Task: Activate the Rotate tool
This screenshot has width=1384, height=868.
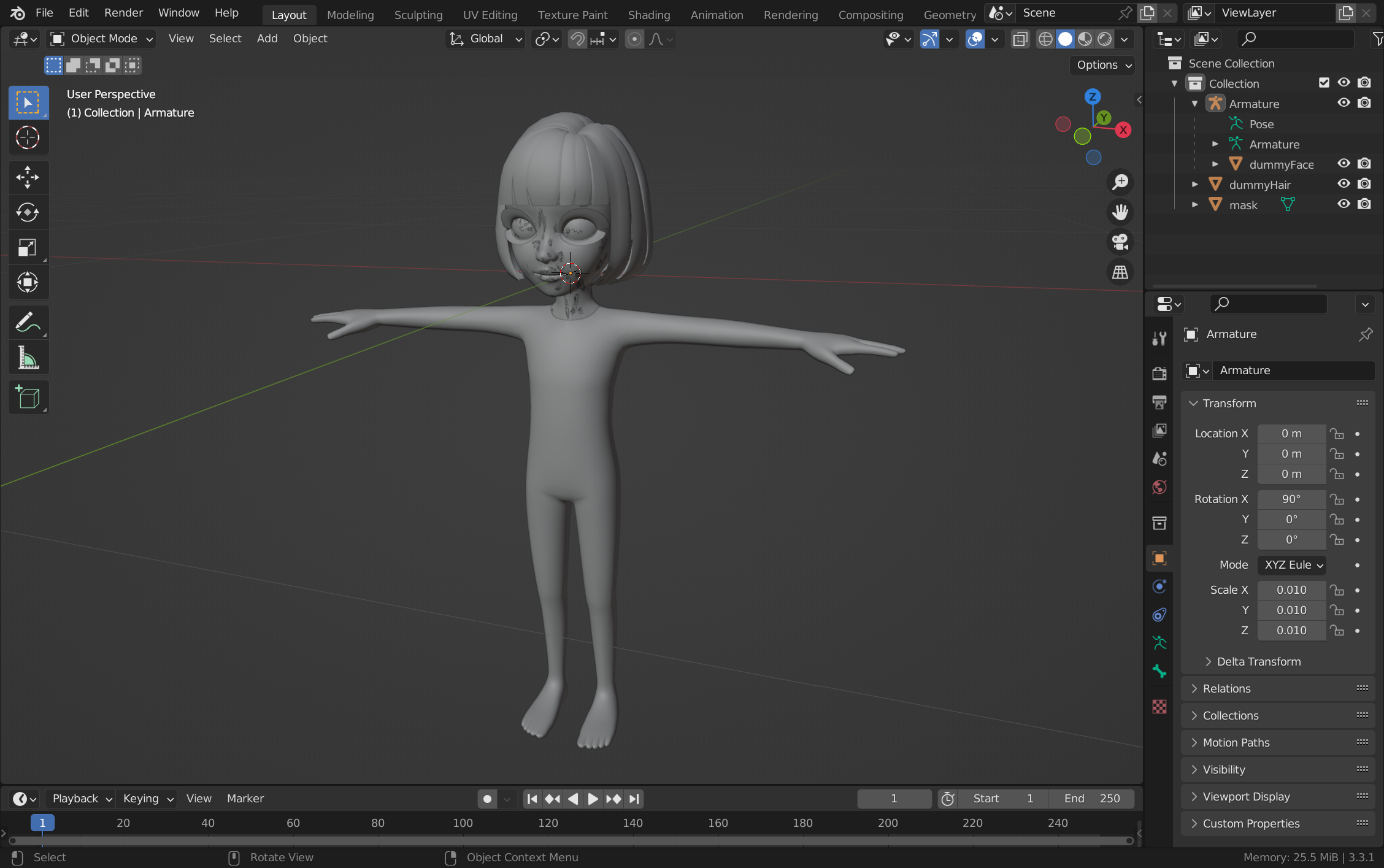Action: click(28, 212)
